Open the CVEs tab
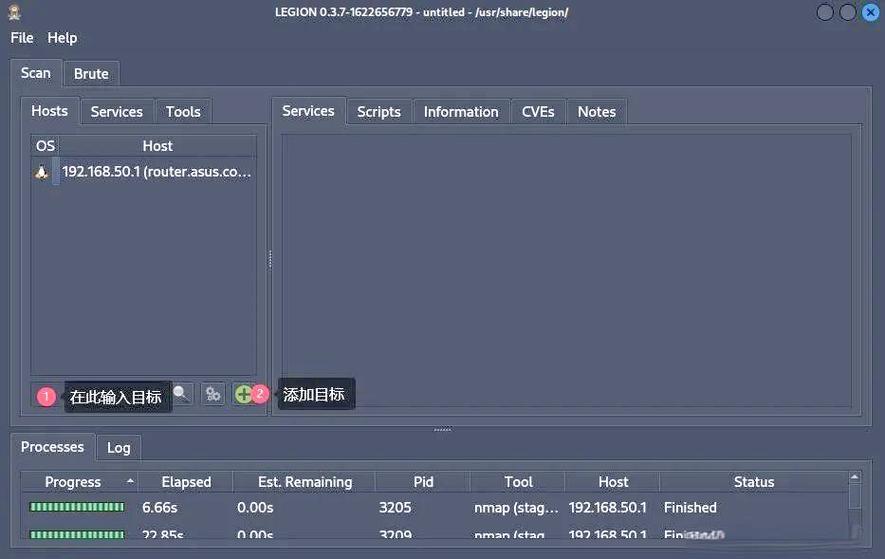Image resolution: width=885 pixels, height=559 pixels. tap(538, 112)
